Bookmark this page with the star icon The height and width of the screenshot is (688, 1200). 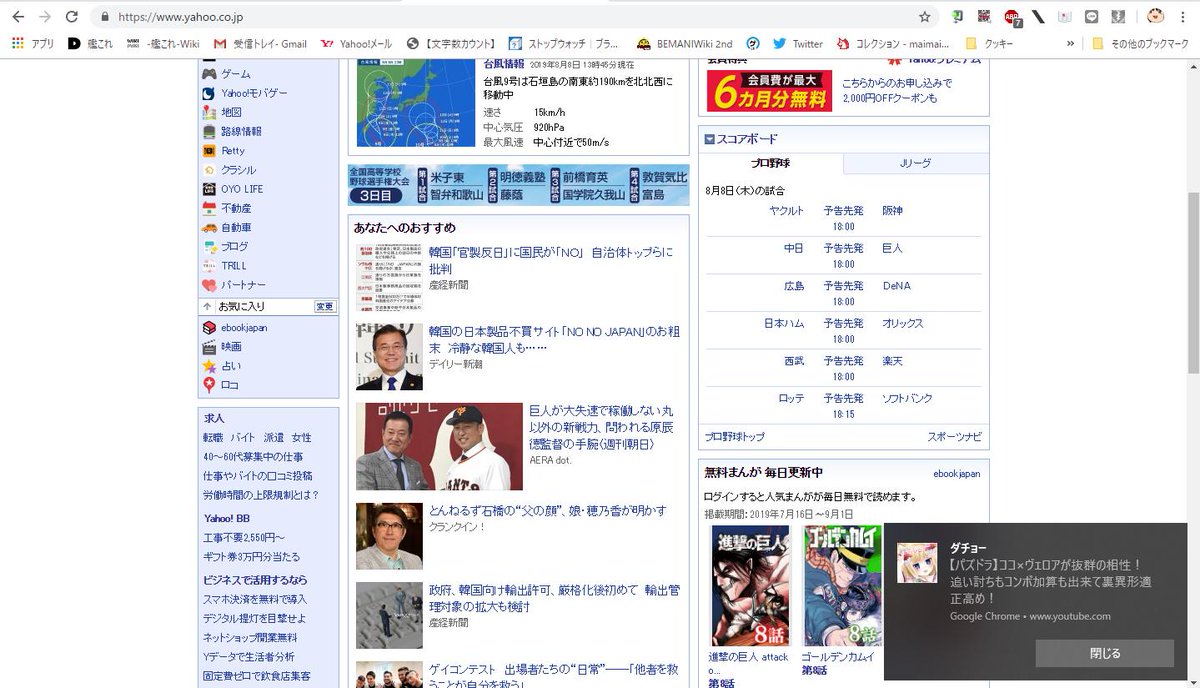925,17
